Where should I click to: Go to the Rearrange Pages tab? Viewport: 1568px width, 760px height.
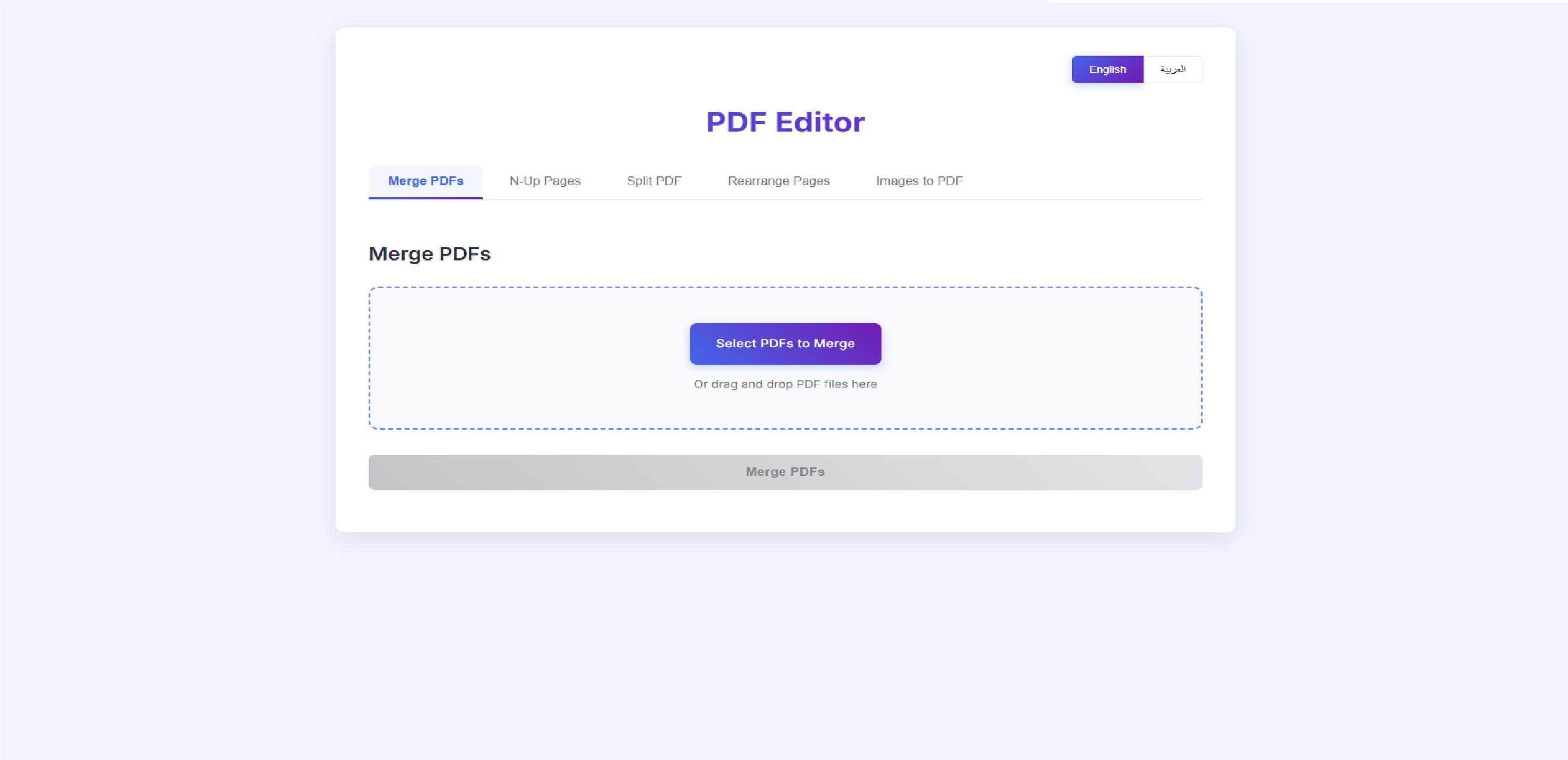(778, 181)
